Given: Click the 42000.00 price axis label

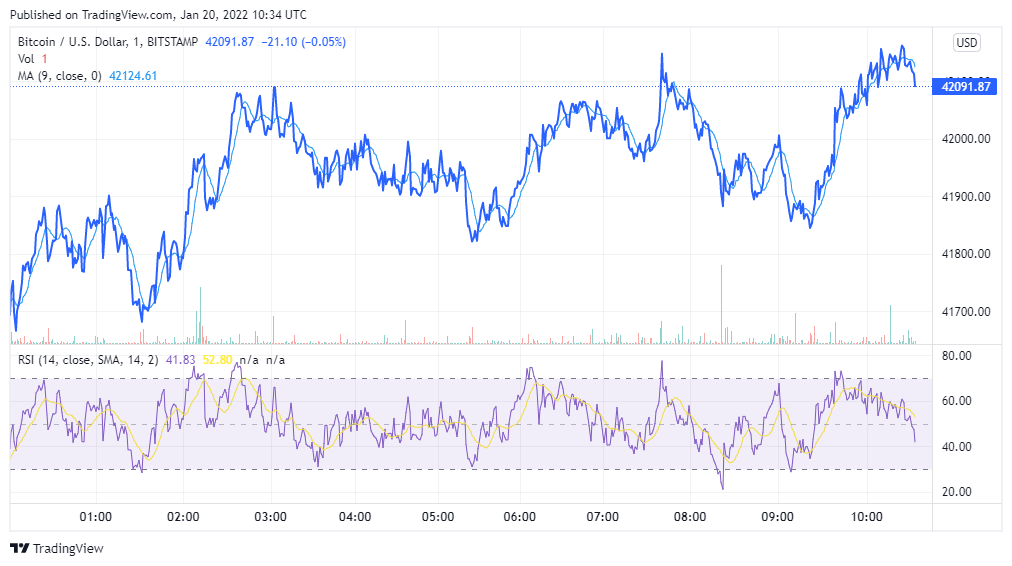Looking at the screenshot, I should [966, 139].
